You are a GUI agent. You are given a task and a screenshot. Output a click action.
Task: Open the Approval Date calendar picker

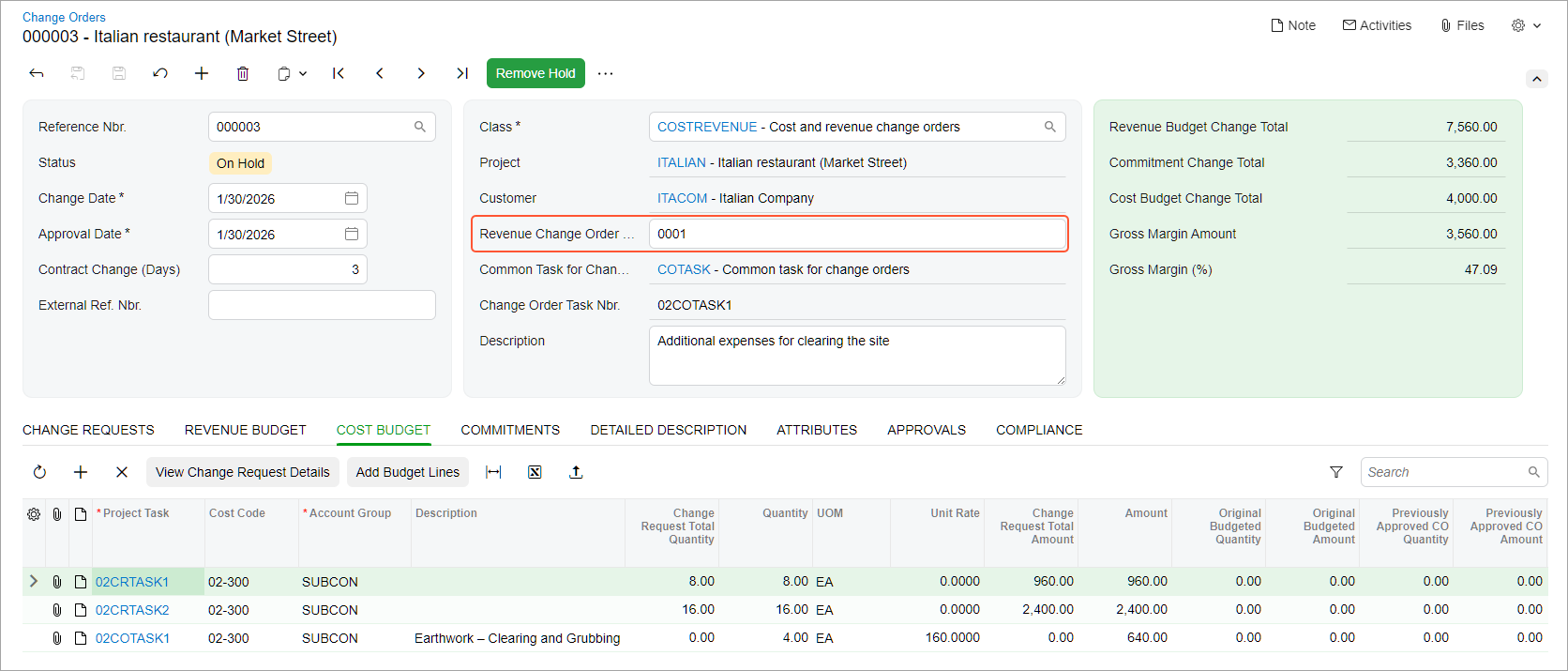352,234
